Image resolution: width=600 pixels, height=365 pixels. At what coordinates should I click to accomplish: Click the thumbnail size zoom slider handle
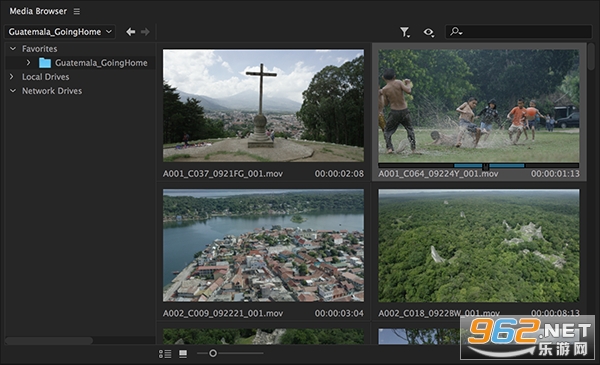point(213,354)
